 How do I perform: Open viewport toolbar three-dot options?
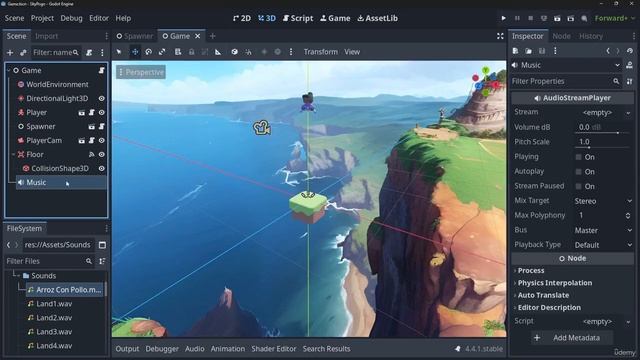coord(291,52)
